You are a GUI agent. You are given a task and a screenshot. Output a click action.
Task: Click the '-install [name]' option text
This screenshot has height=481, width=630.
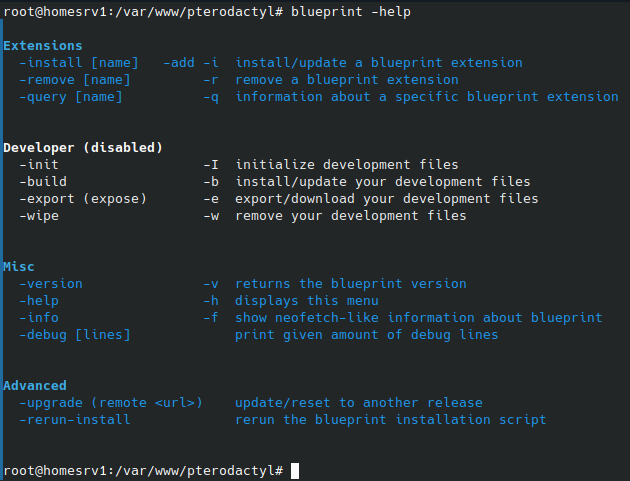pos(79,63)
